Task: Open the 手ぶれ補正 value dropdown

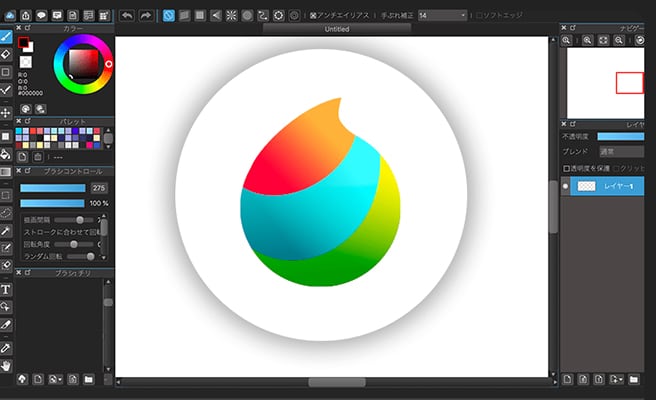Action: (442, 15)
